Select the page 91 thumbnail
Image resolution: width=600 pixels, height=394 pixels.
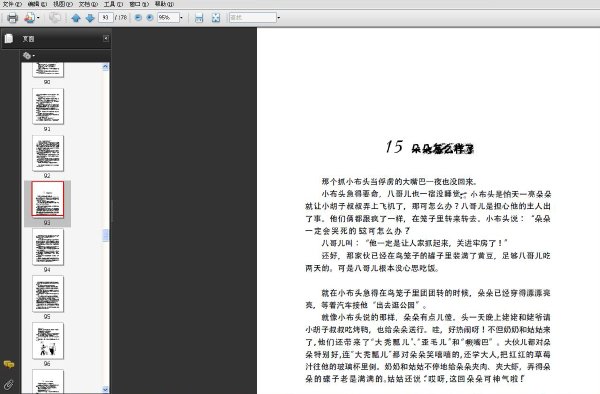click(48, 106)
